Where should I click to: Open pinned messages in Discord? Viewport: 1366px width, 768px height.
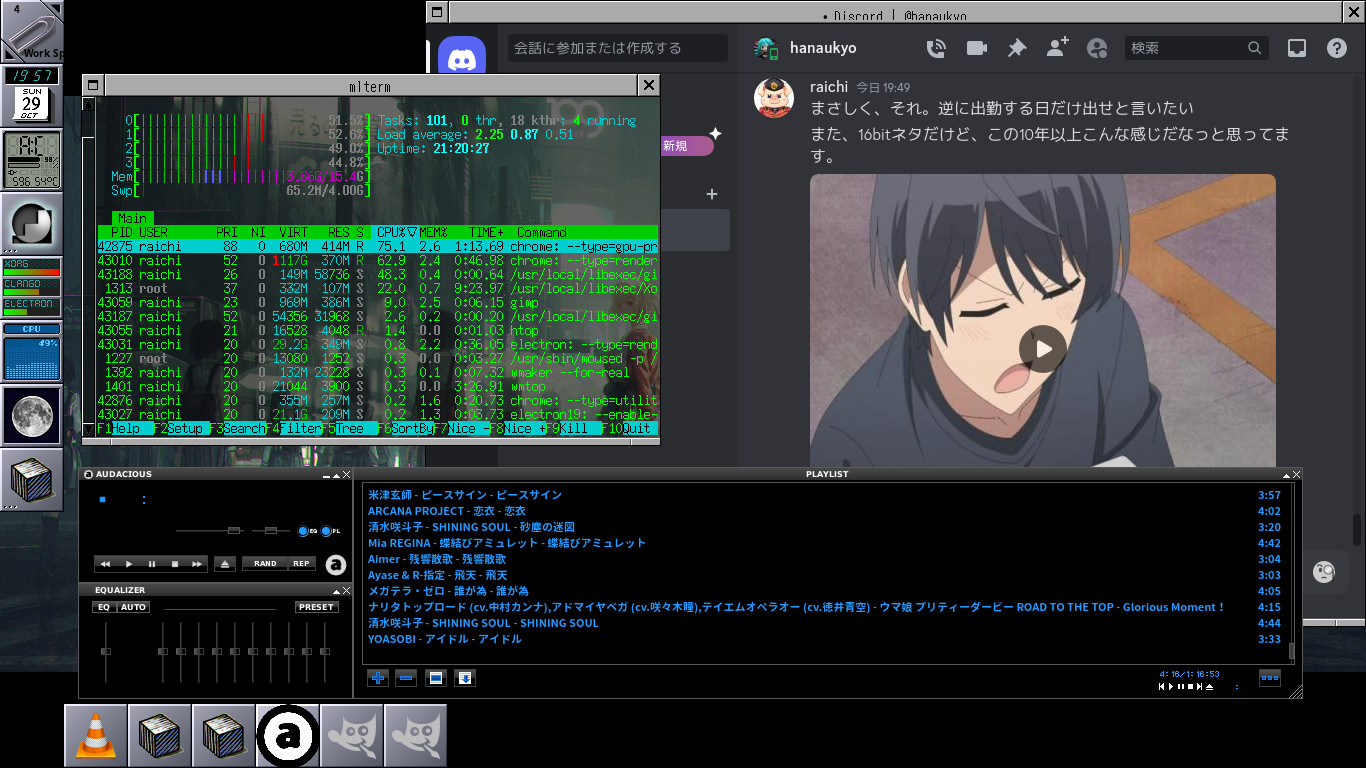tap(1017, 48)
